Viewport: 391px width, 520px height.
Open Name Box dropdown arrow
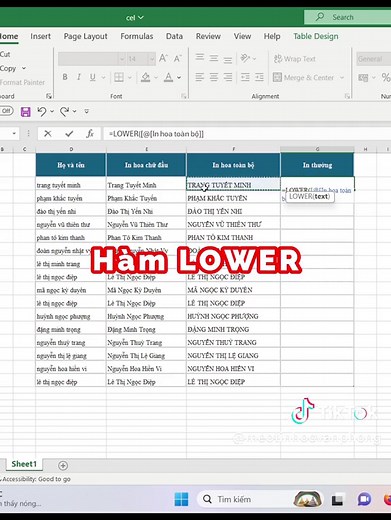click(x=14, y=134)
